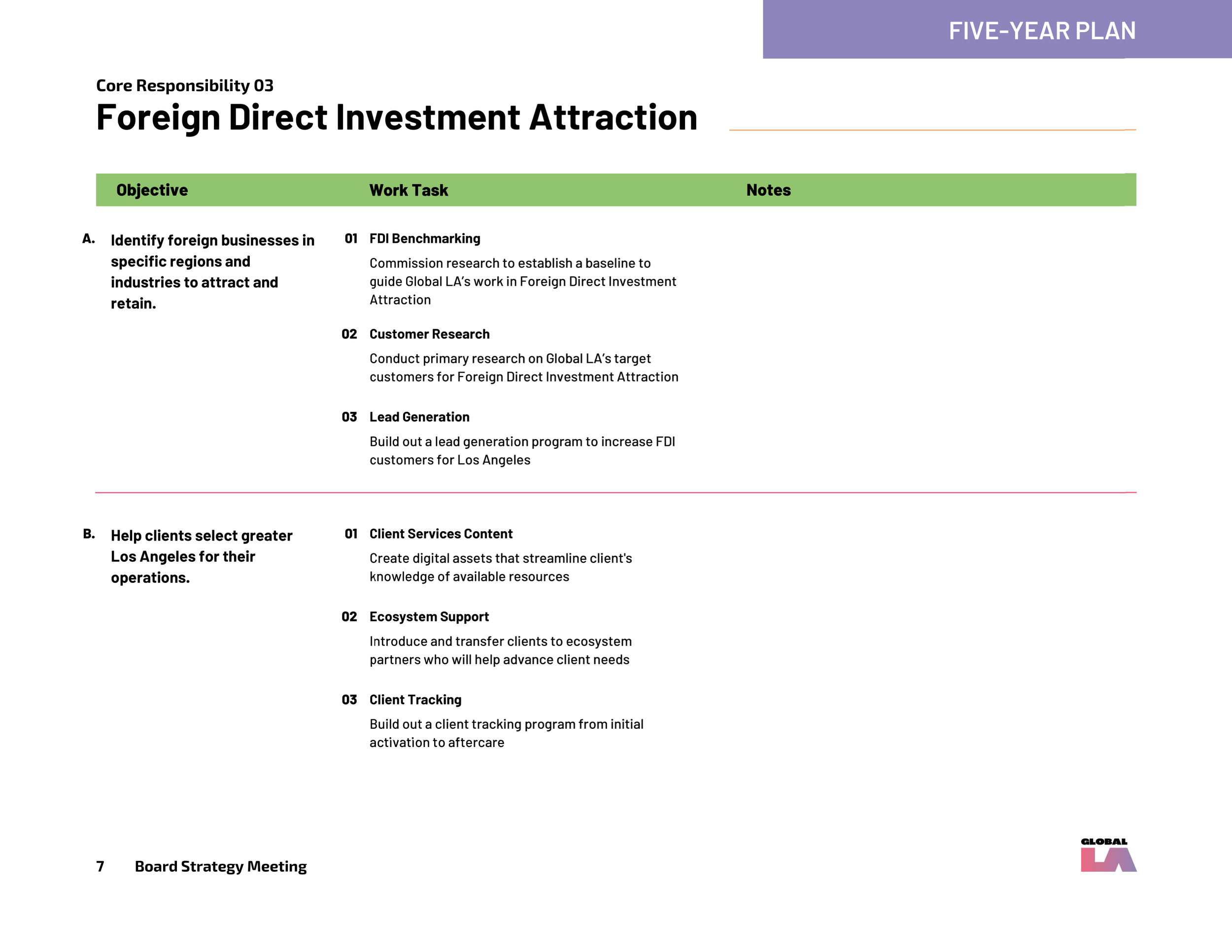Click the objective letter 'B.'
Screen dimensions: 1232x952
click(x=89, y=534)
